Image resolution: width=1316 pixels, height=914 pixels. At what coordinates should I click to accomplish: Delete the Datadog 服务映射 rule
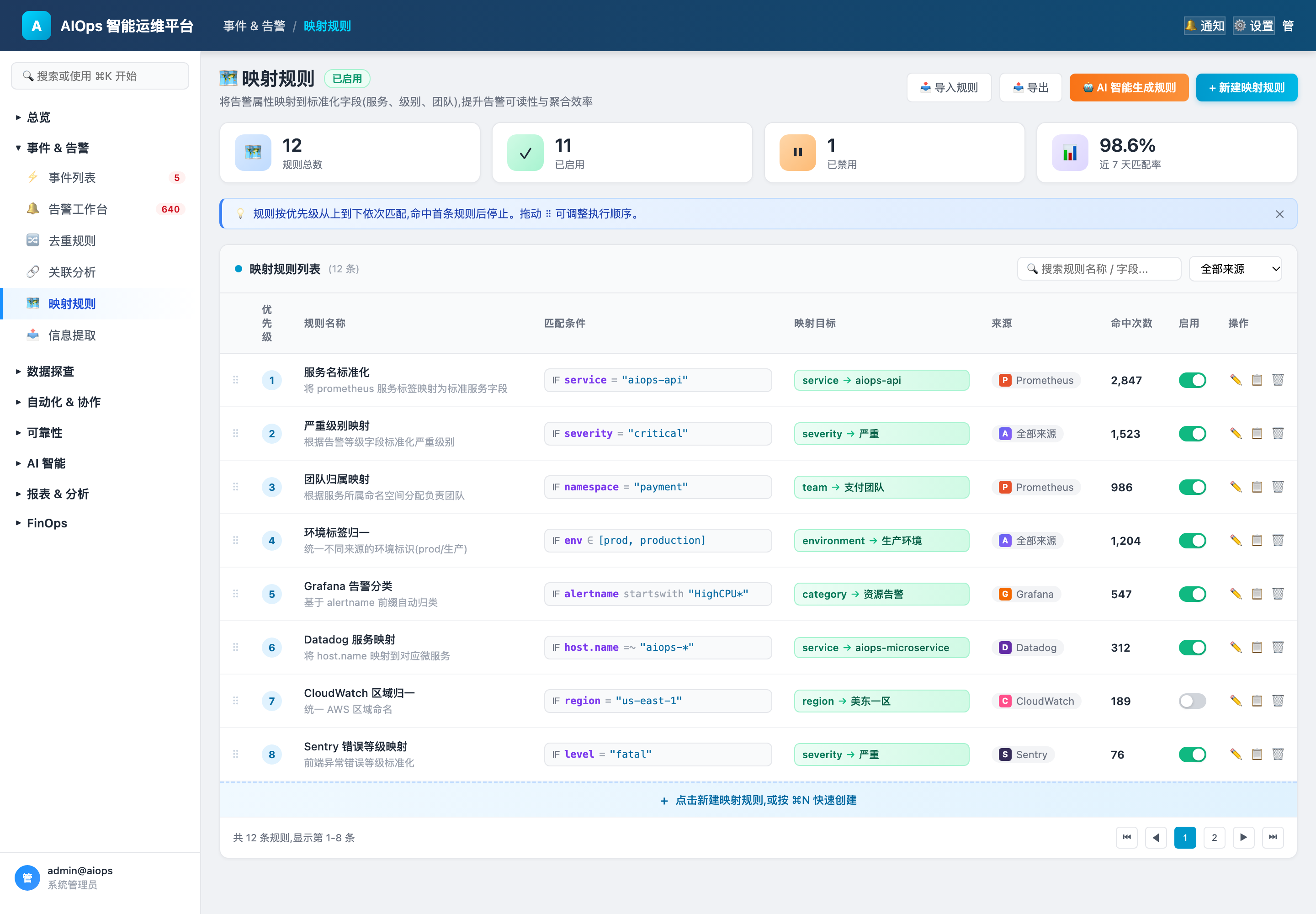pyautogui.click(x=1278, y=647)
